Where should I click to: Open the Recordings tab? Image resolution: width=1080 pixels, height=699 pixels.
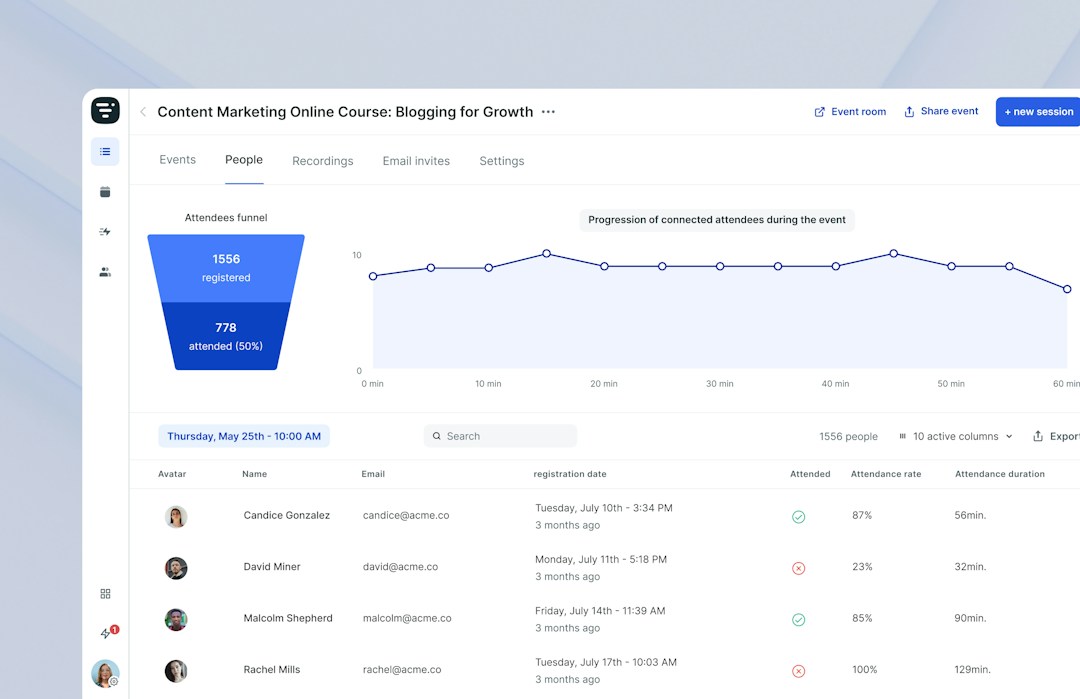322,160
